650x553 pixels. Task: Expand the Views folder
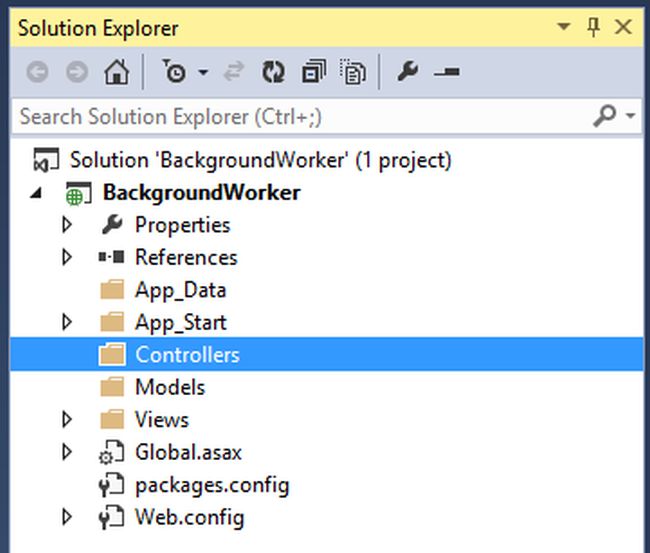coord(67,419)
